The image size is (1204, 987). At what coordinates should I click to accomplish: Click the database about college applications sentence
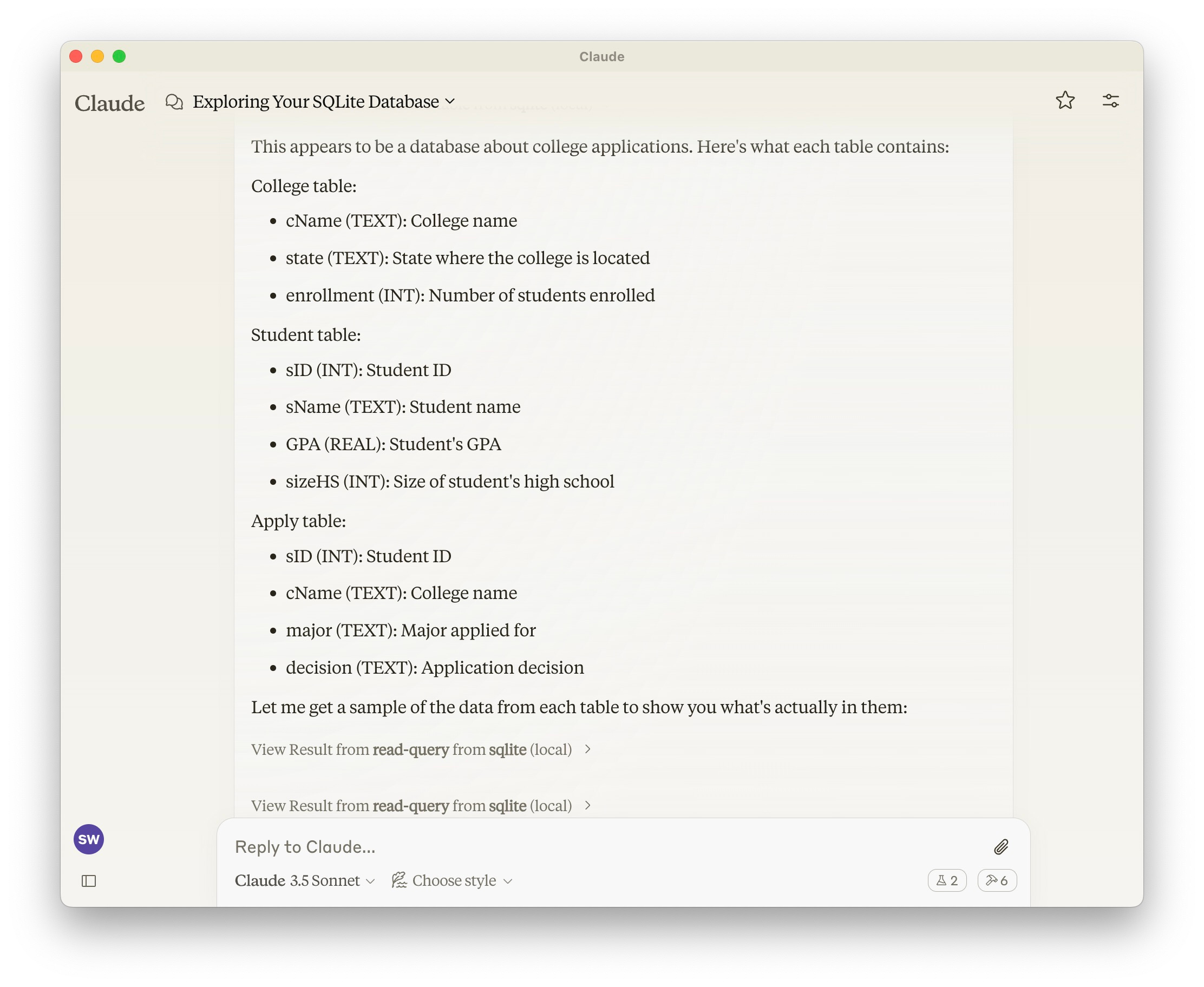coord(600,147)
